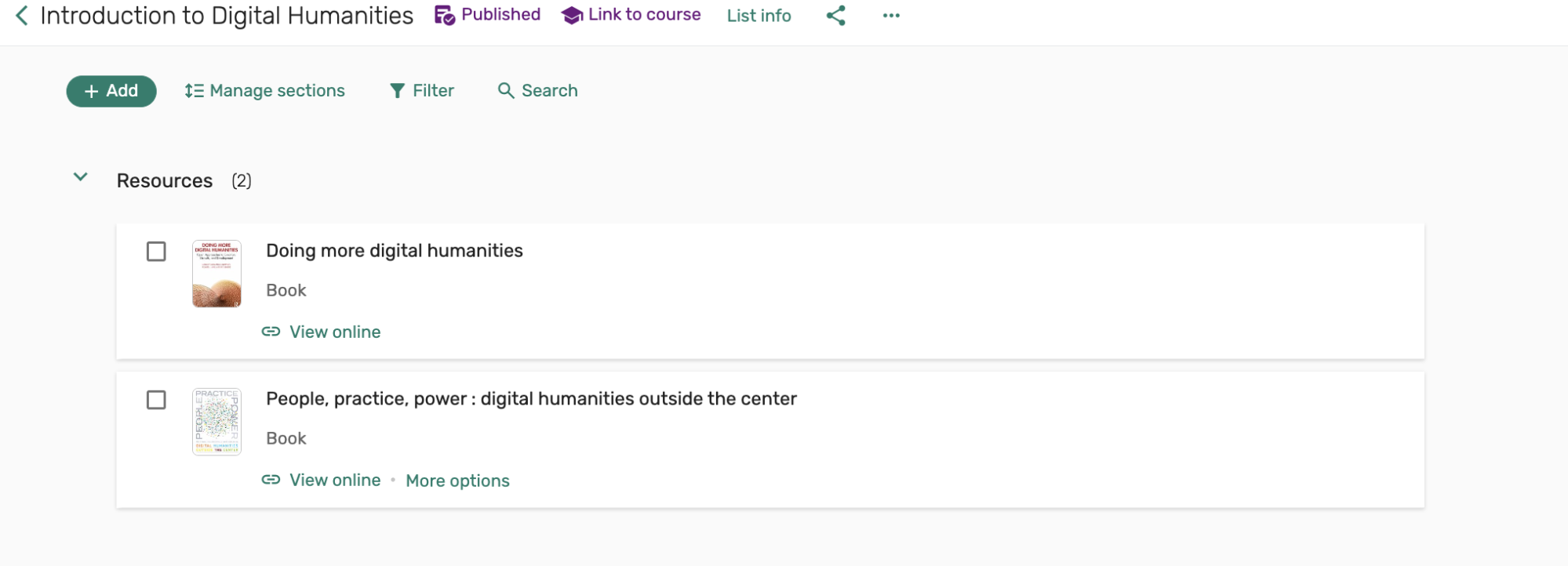Open the Doing more digital humanities cover thumbnail
The width and height of the screenshot is (1568, 566).
point(216,274)
